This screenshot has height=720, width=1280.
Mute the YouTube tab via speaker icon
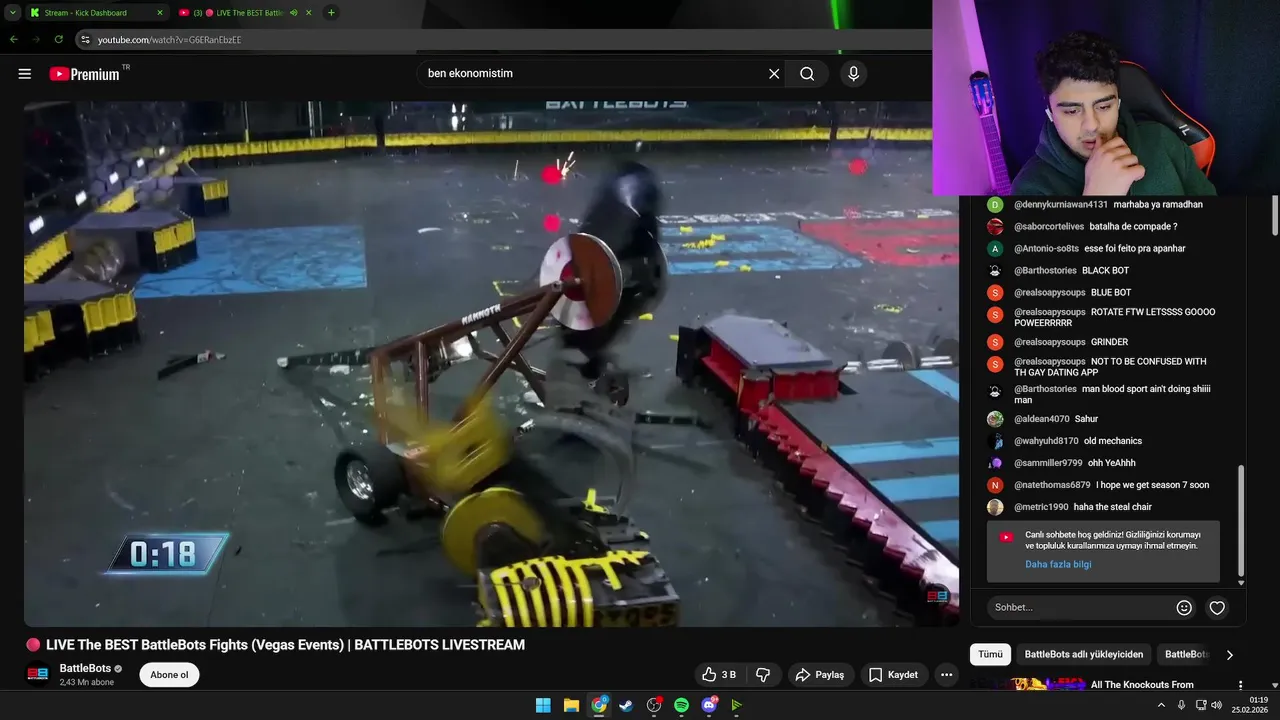click(294, 13)
